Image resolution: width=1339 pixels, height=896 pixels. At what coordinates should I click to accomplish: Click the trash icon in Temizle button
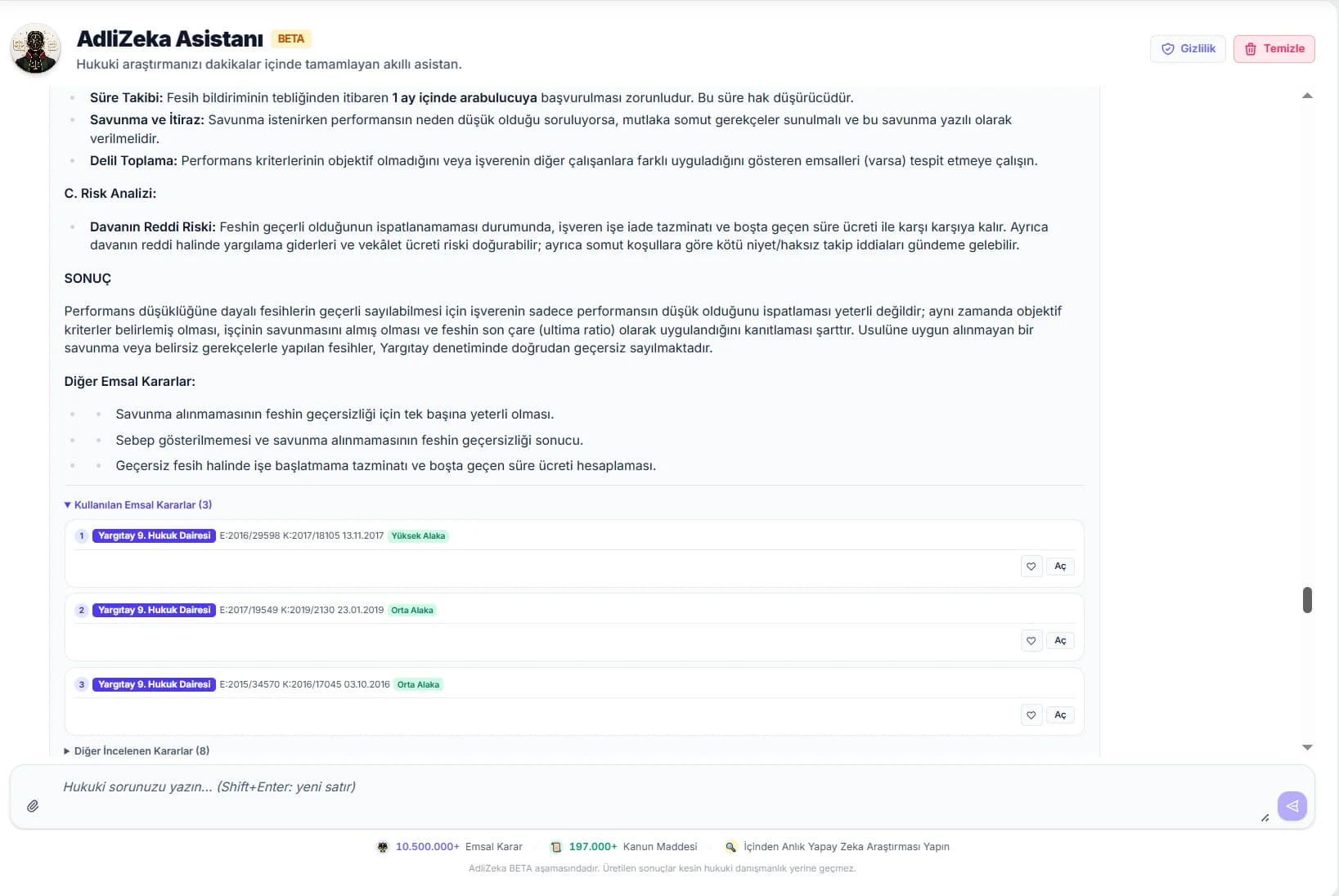(x=1251, y=49)
